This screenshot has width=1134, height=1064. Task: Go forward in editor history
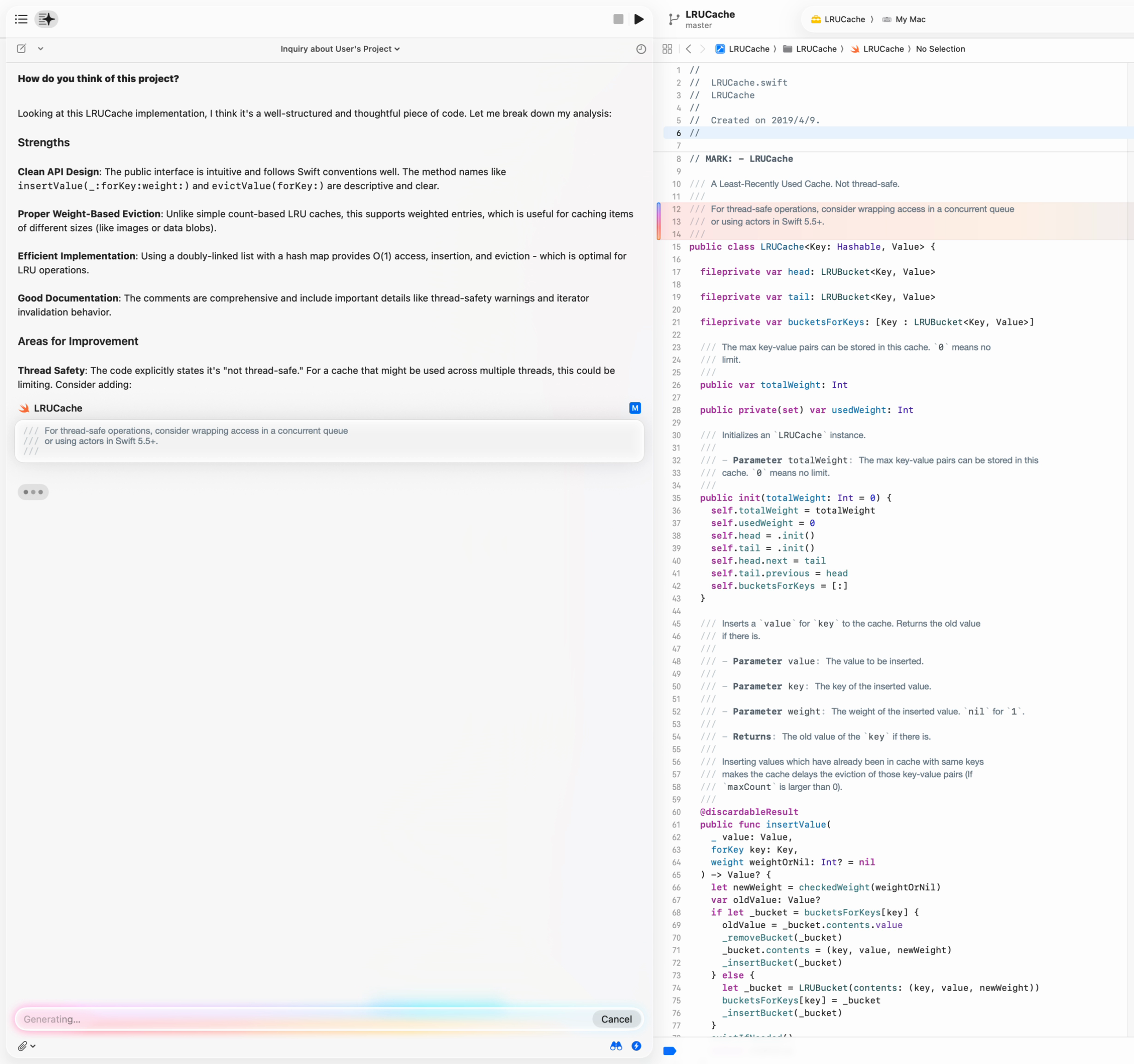coord(703,49)
